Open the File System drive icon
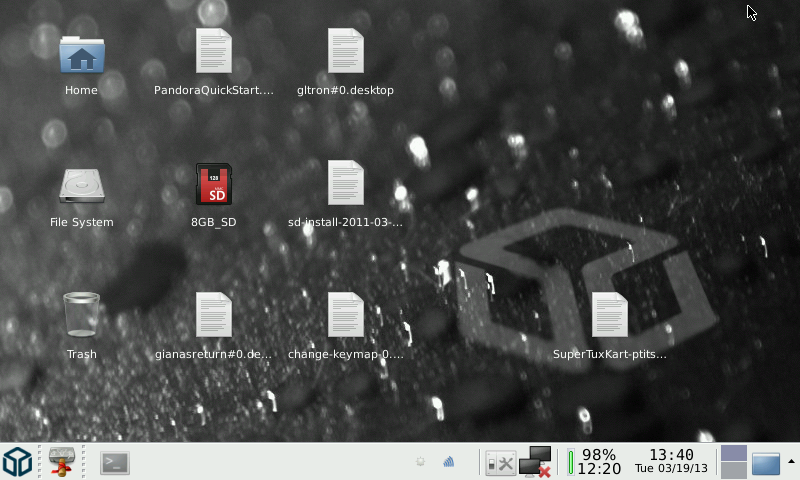800x480 pixels. [x=81, y=186]
